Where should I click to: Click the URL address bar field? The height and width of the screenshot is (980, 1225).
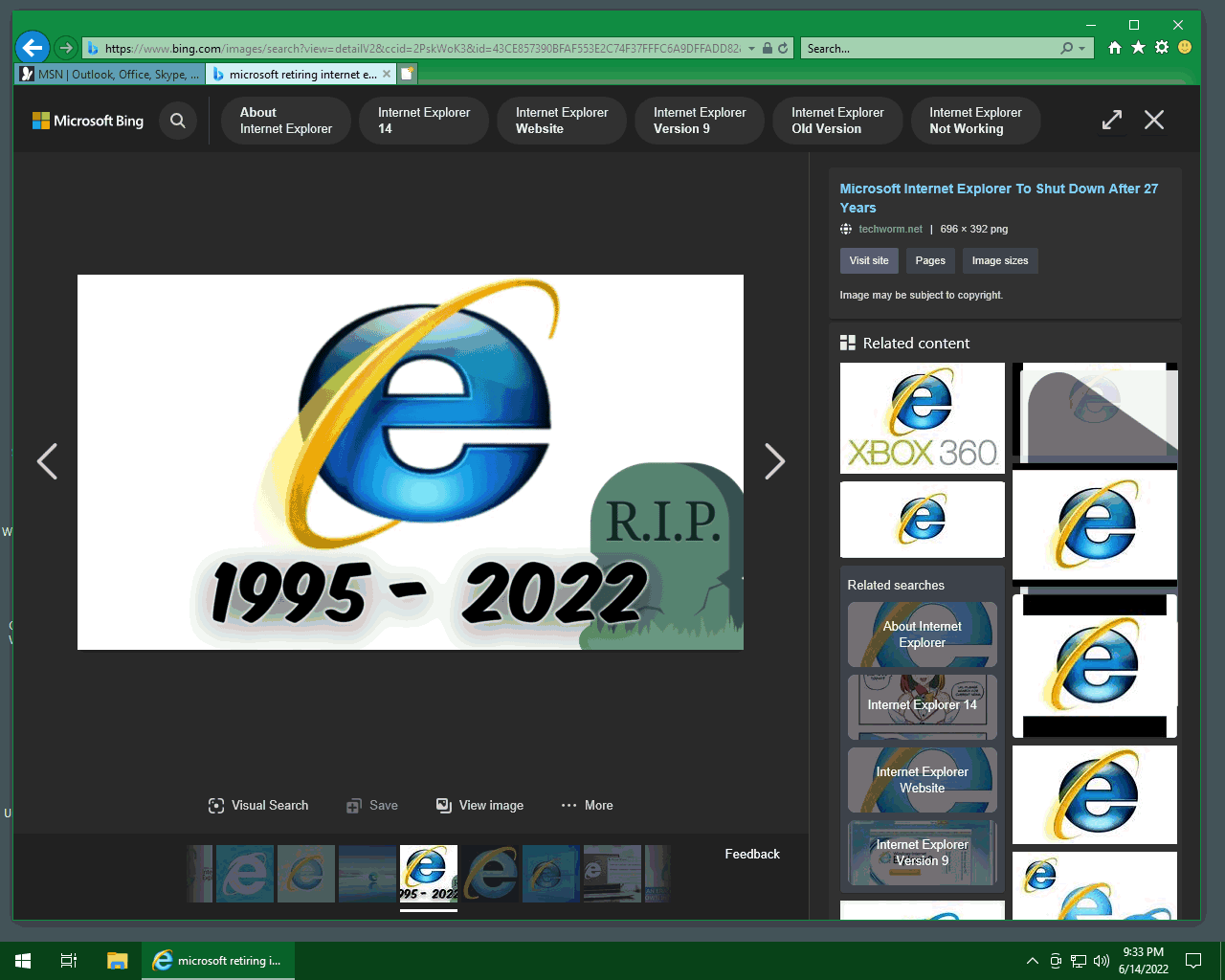pyautogui.click(x=421, y=48)
